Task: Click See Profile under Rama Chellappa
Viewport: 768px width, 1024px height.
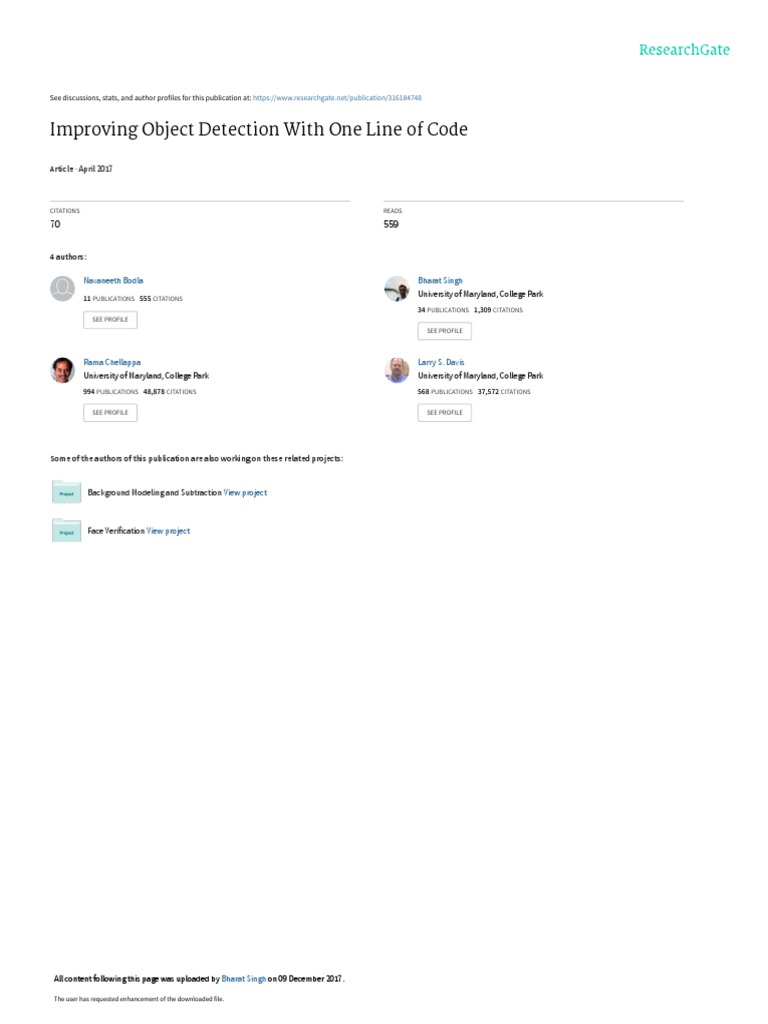Action: (110, 413)
